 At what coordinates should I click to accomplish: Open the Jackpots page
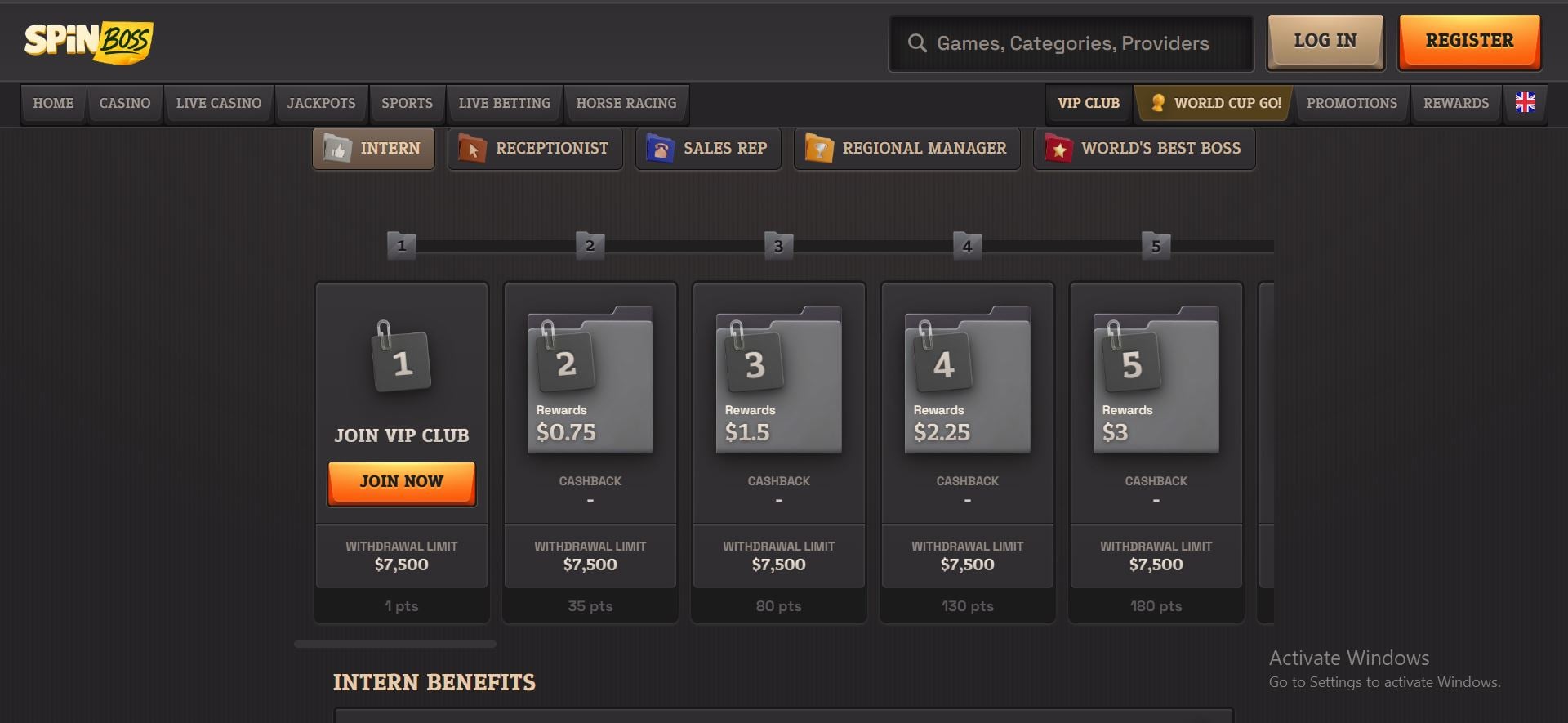tap(322, 104)
